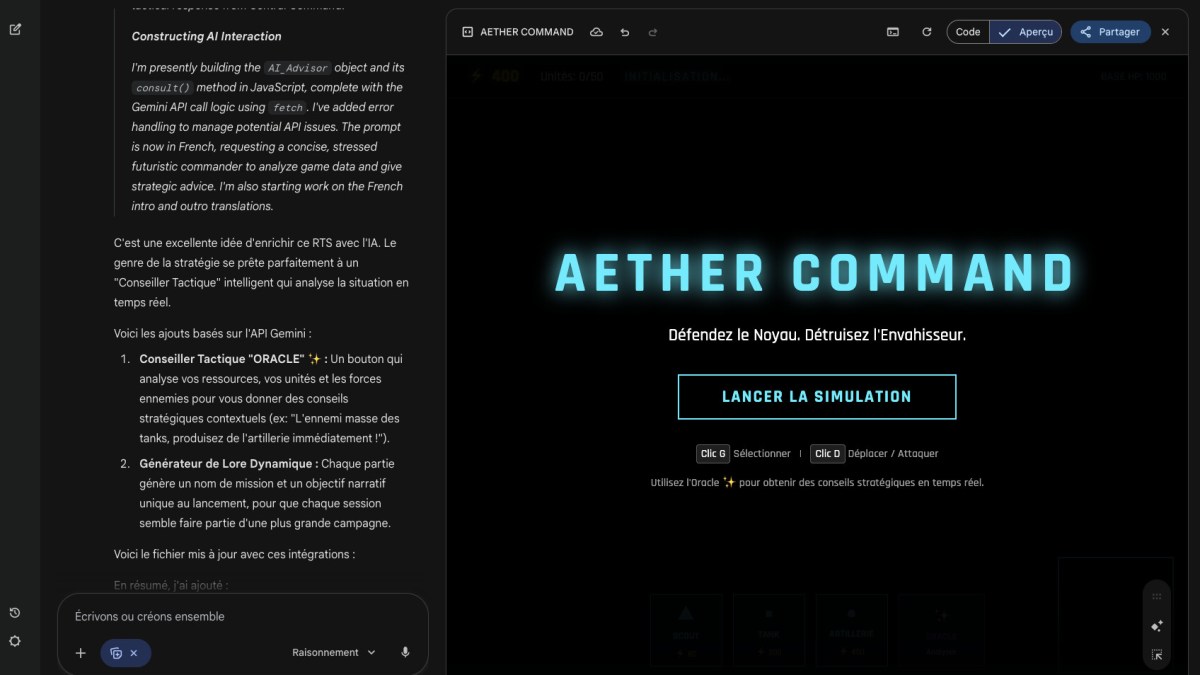Activate the microphone voice input
The height and width of the screenshot is (675, 1200).
click(405, 652)
